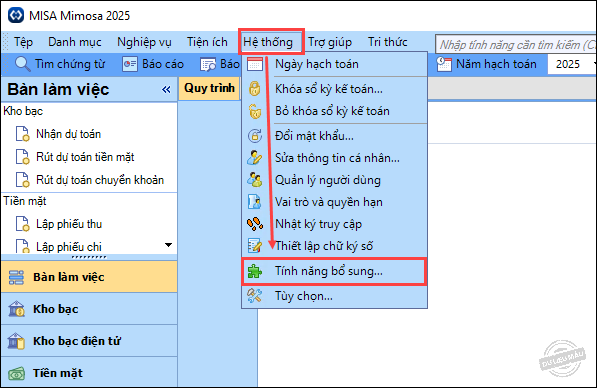Choose Đổi mật khẩu... entry
Screen dimensions: 597x388
334,136
